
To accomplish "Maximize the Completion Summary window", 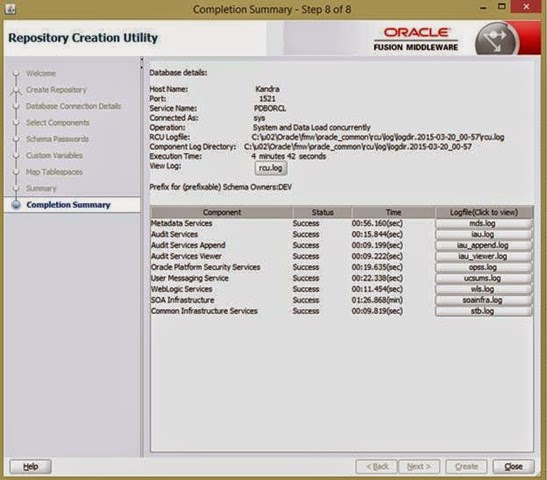I will [502, 7].
